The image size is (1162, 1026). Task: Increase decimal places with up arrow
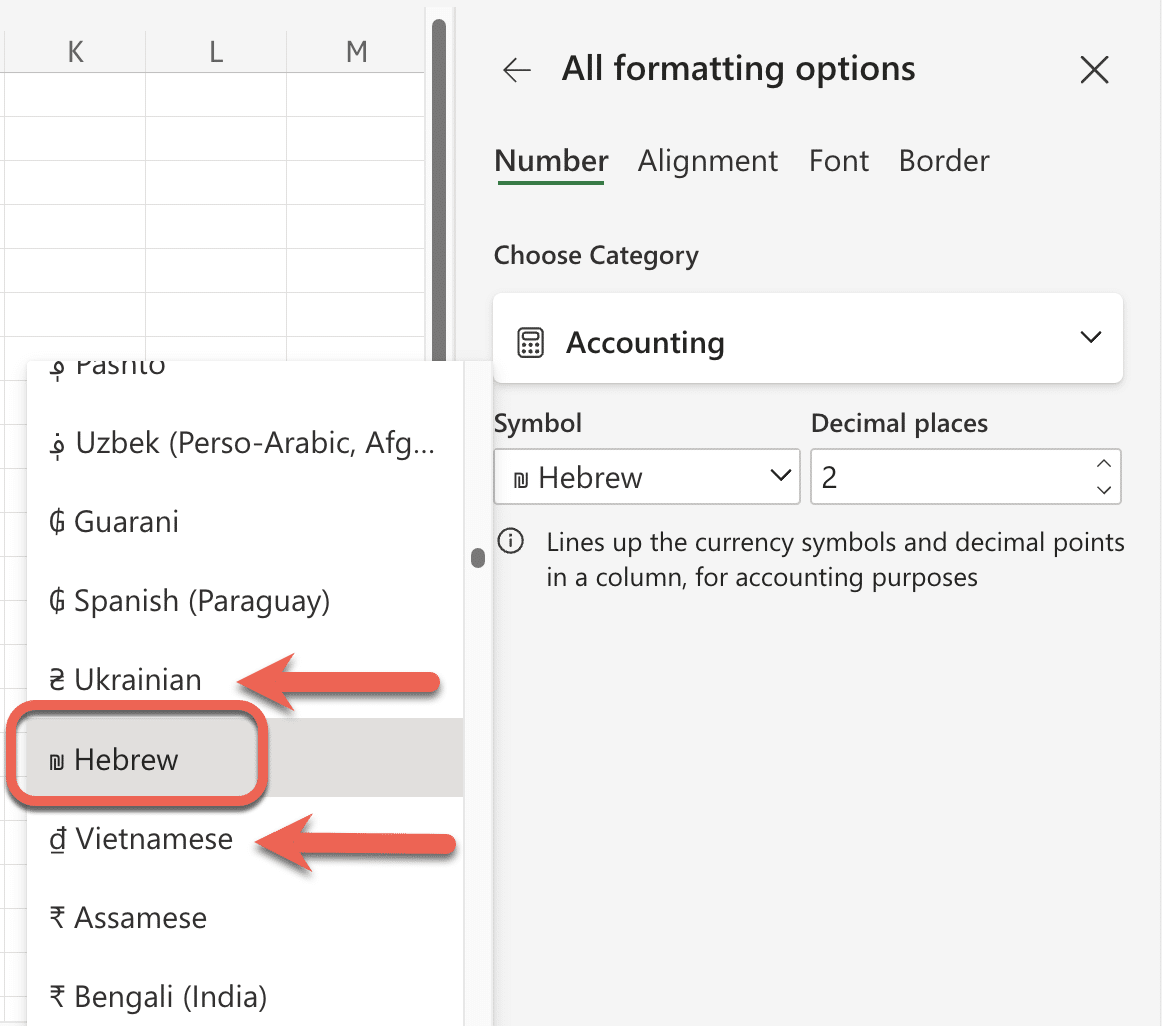coord(1104,464)
